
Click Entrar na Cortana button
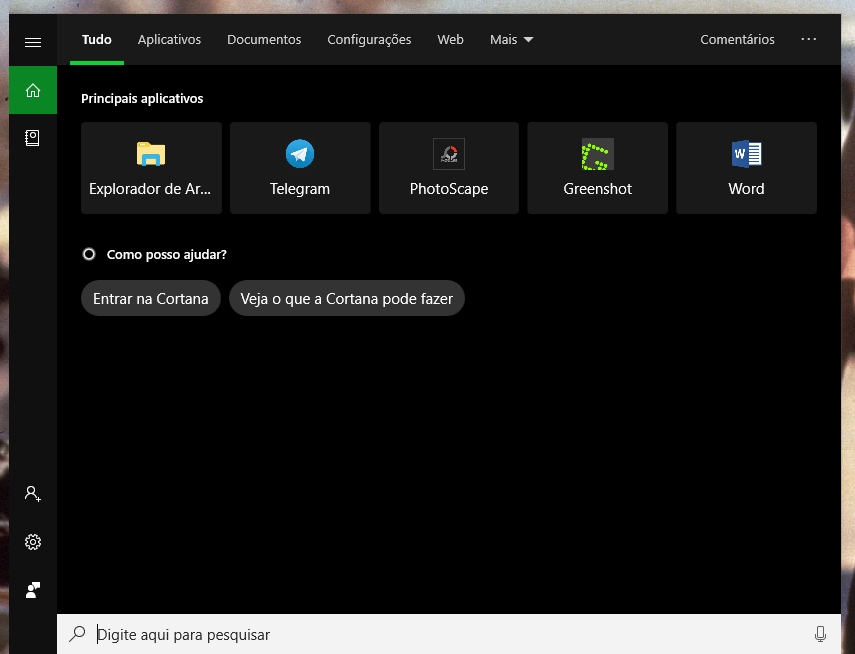pos(150,298)
